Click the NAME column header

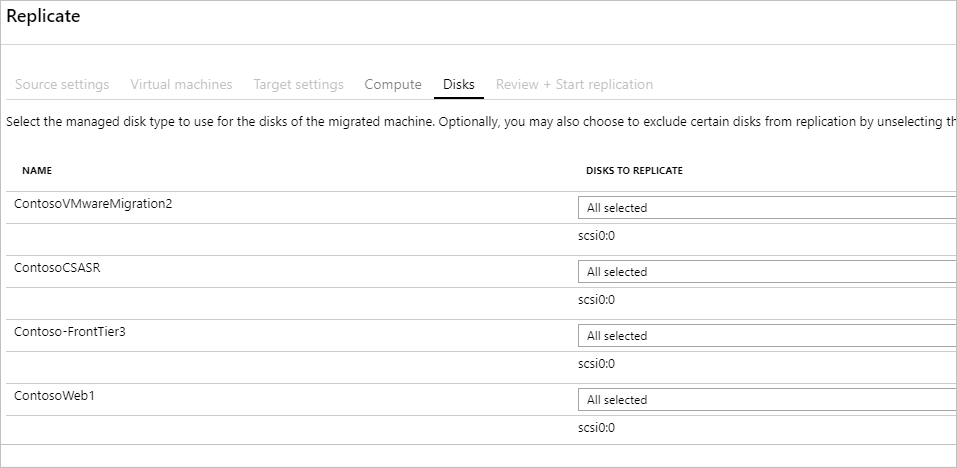(x=37, y=171)
